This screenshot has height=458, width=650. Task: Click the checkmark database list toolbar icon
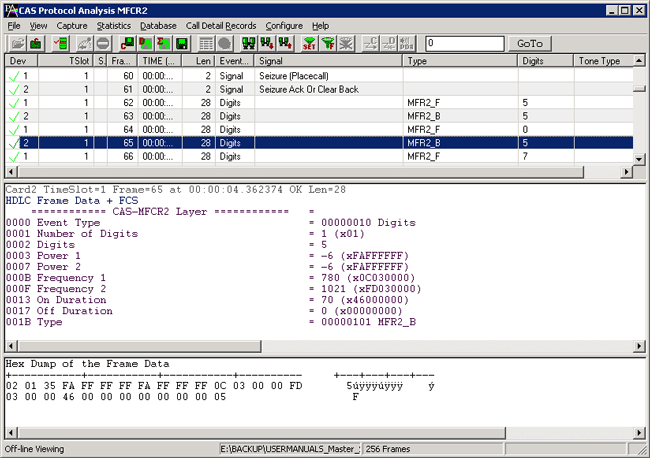pos(61,44)
